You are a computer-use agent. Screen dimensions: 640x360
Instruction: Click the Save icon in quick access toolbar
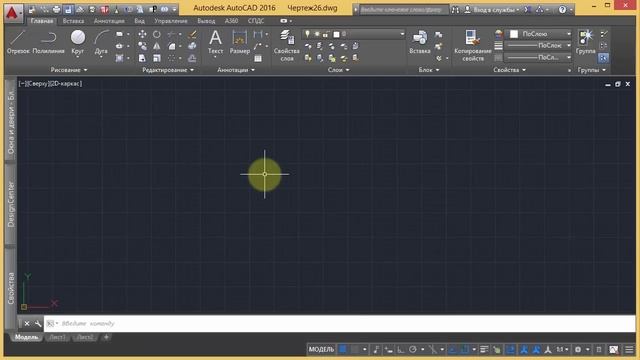(68, 9)
